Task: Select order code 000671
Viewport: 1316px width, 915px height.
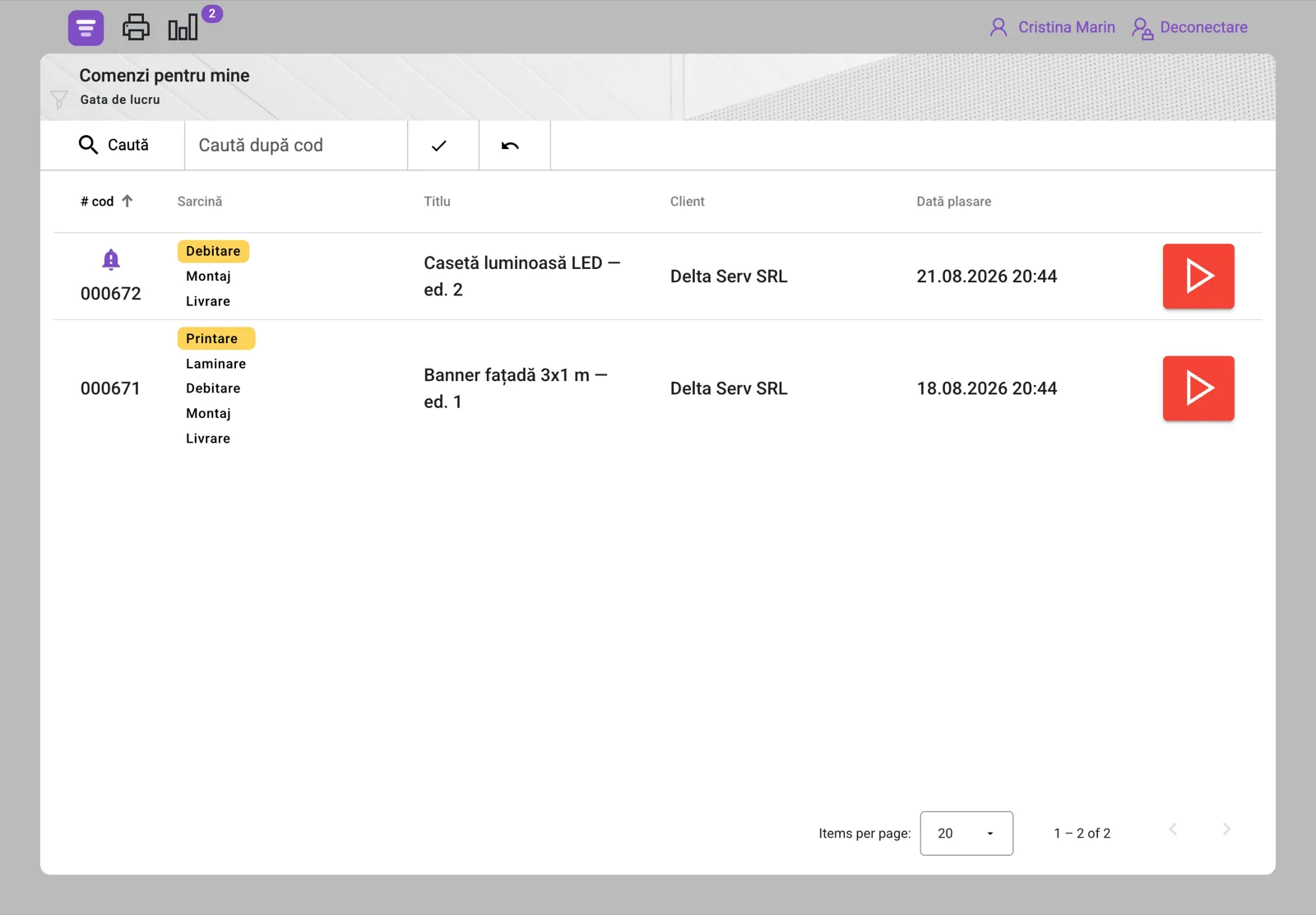Action: 110,388
